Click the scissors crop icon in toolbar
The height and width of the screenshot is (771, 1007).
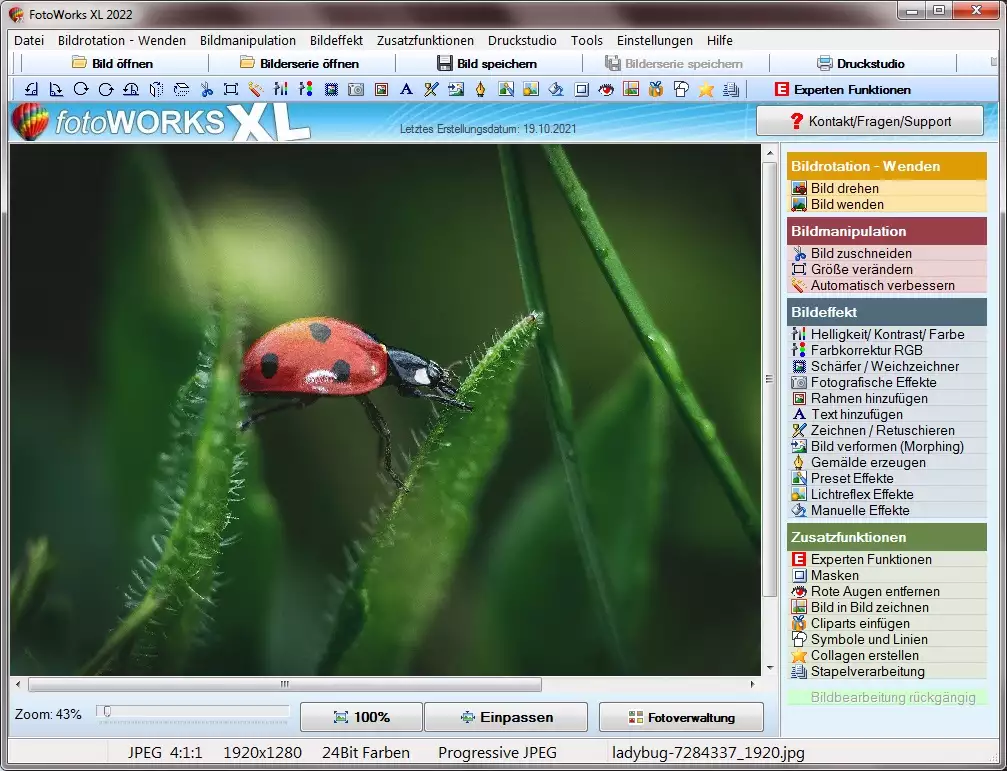[x=207, y=90]
